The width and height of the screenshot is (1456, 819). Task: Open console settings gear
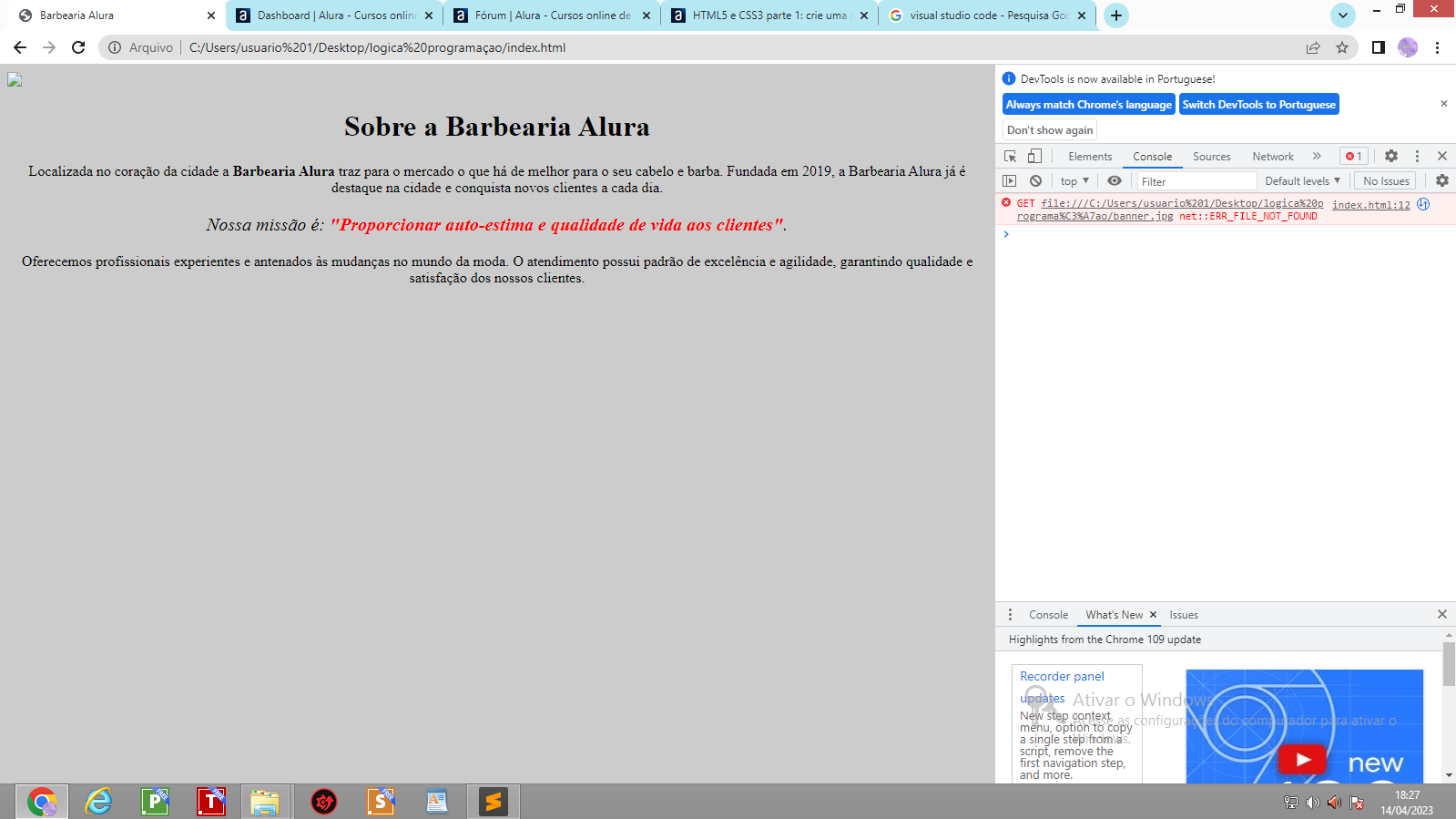(x=1442, y=180)
